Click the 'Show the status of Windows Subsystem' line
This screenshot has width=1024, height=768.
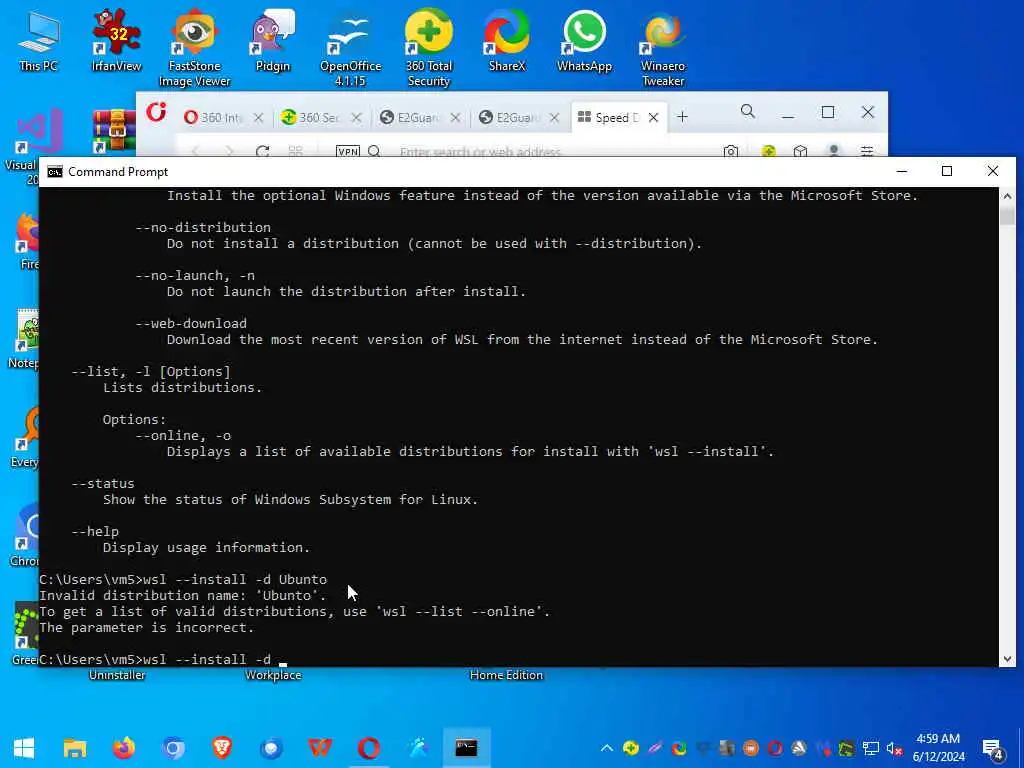tap(290, 500)
